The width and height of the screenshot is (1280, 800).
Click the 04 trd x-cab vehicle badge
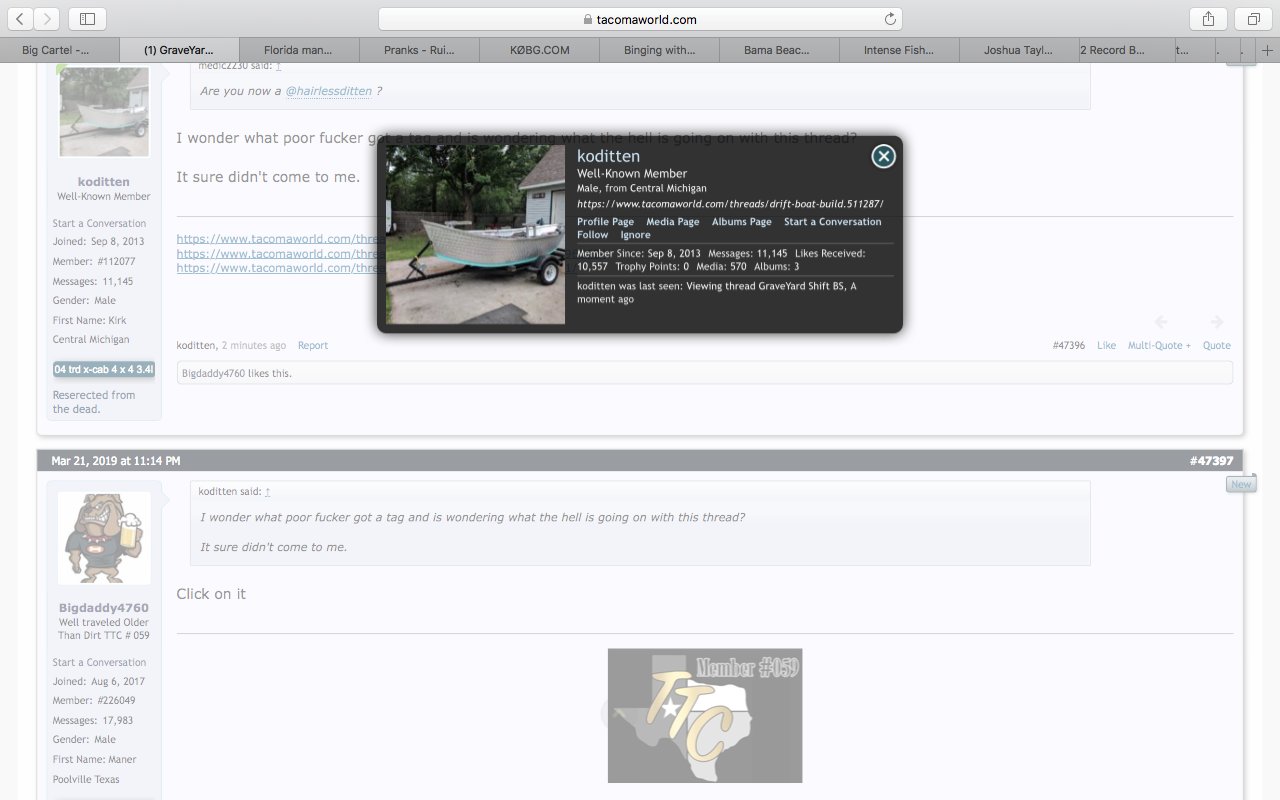point(104,370)
